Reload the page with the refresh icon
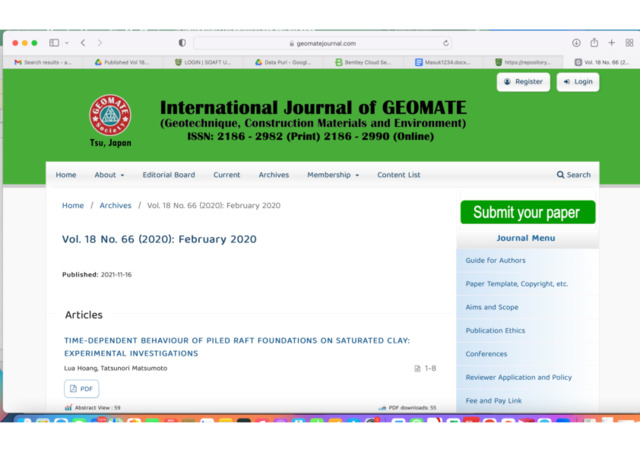Viewport: 640px width, 452px height. click(446, 43)
